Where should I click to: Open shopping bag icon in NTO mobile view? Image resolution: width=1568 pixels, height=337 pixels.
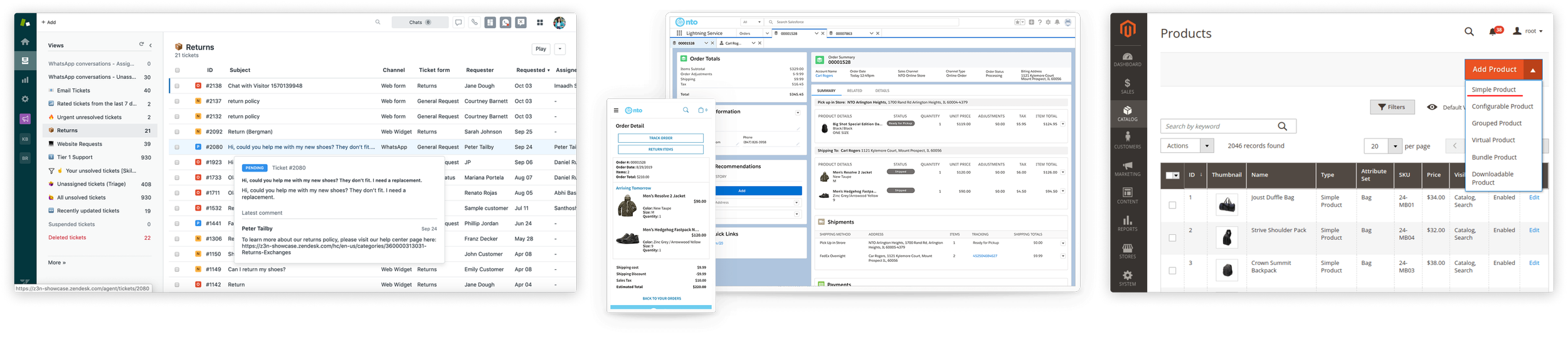tap(702, 110)
